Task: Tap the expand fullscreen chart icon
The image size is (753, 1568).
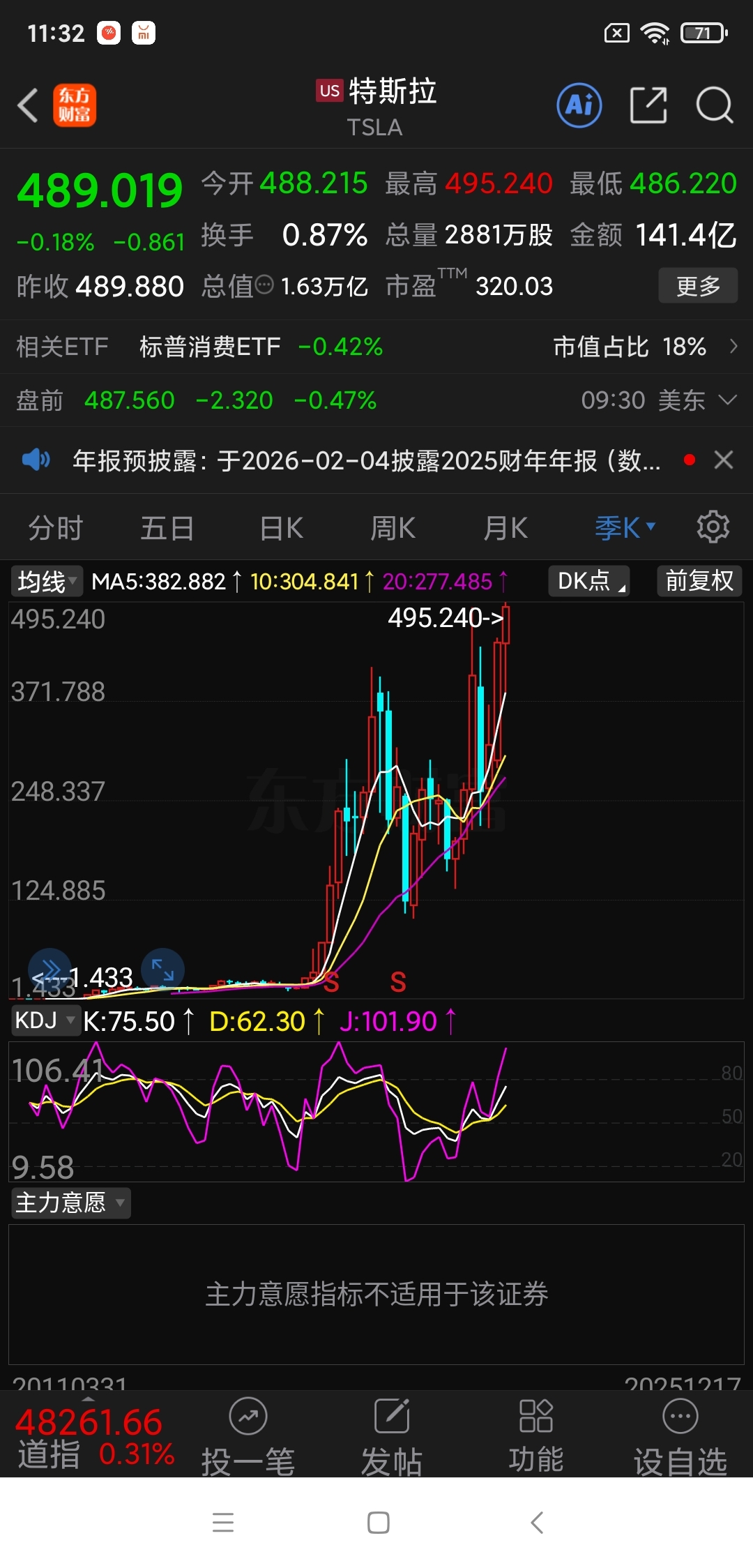Action: 162,970
